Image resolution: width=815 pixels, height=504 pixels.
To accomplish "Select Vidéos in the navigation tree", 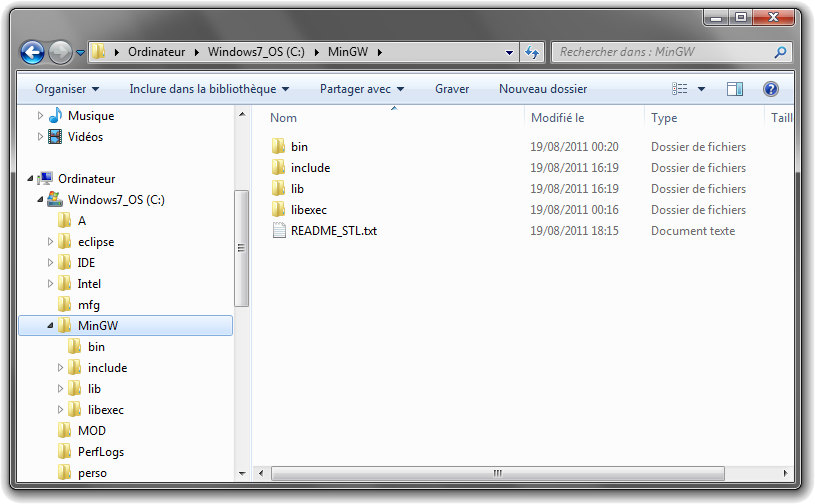I will [85, 137].
